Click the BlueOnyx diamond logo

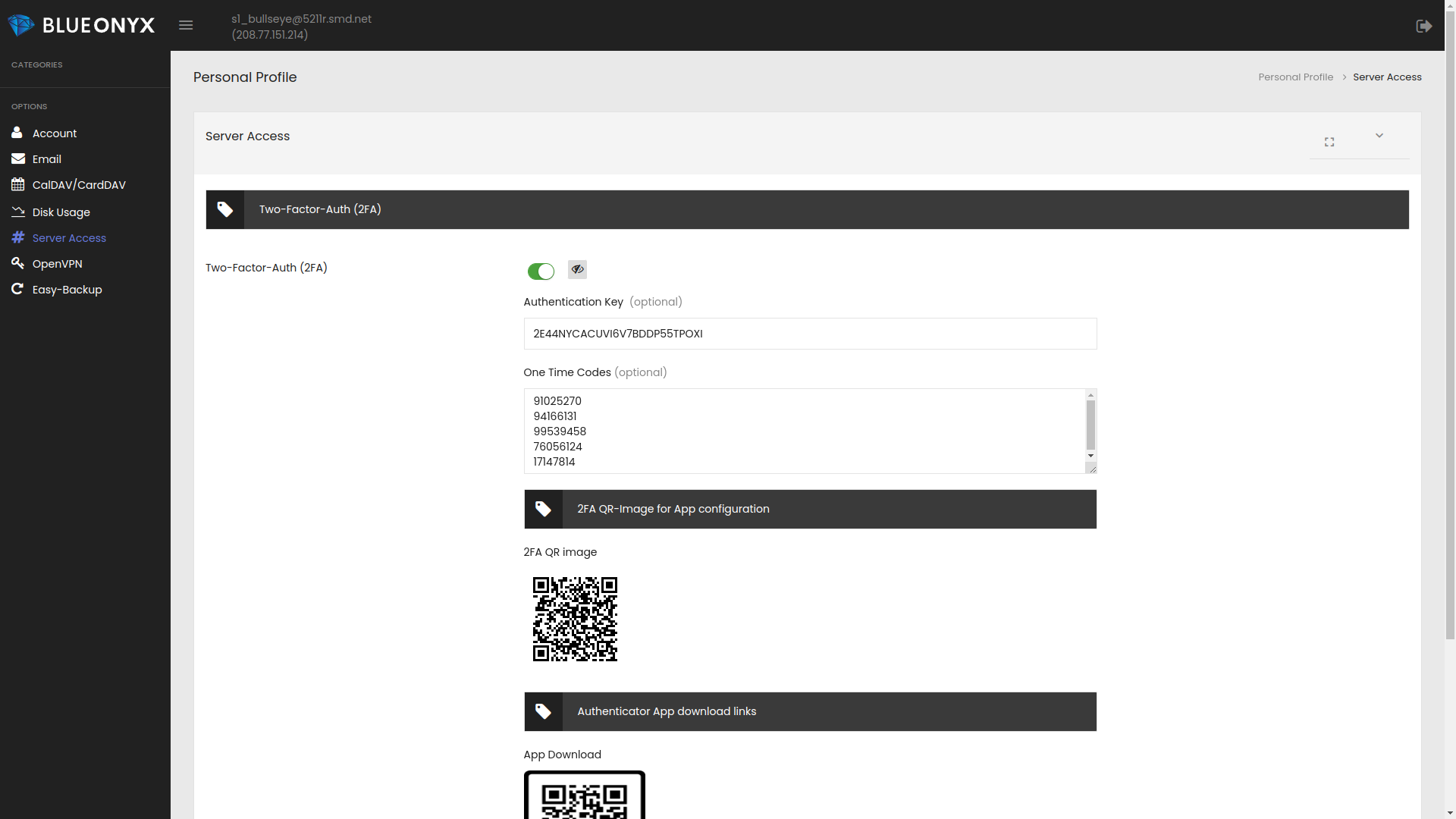tap(21, 25)
